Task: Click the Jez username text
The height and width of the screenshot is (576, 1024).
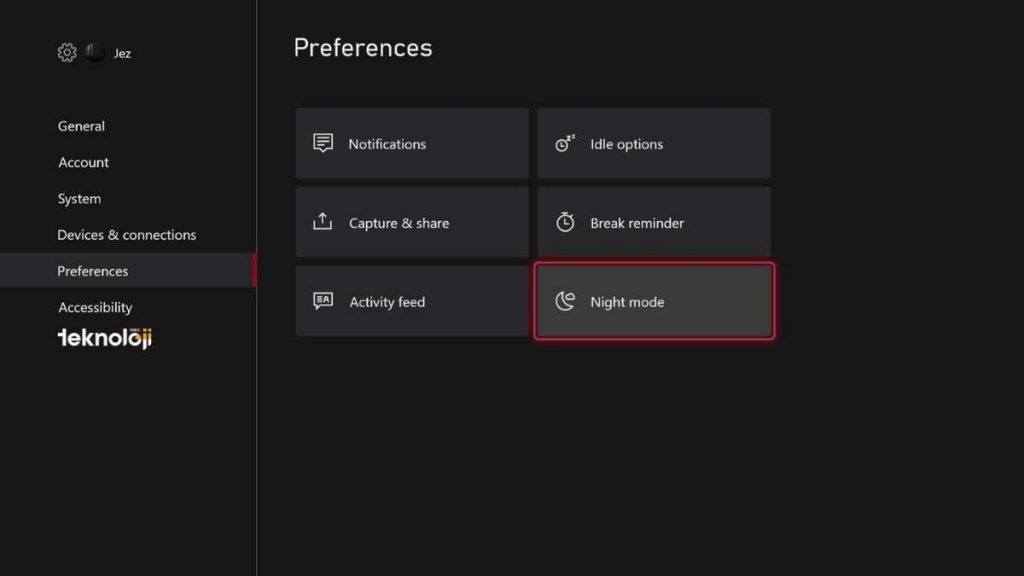Action: pos(122,53)
